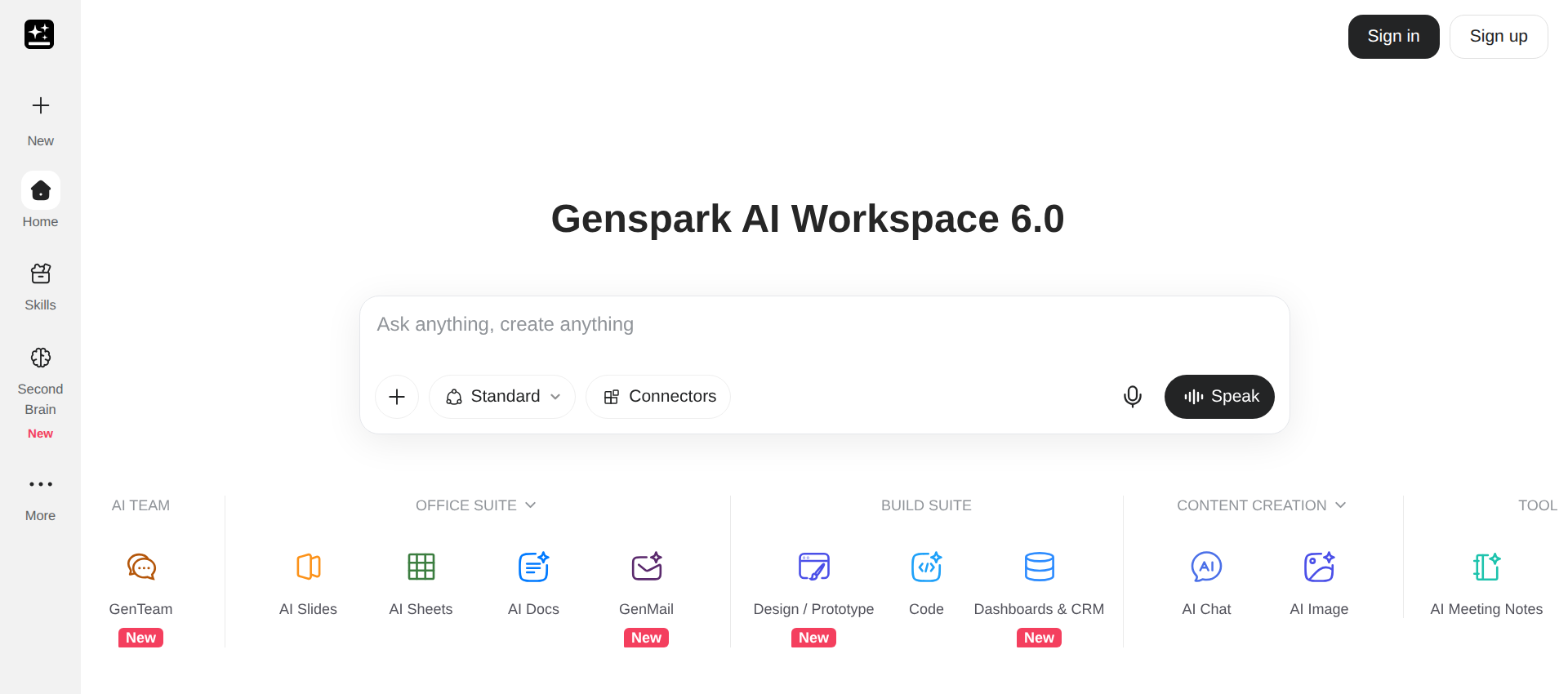Go to Home in sidebar
Image resolution: width=1568 pixels, height=694 pixels.
pyautogui.click(x=40, y=200)
